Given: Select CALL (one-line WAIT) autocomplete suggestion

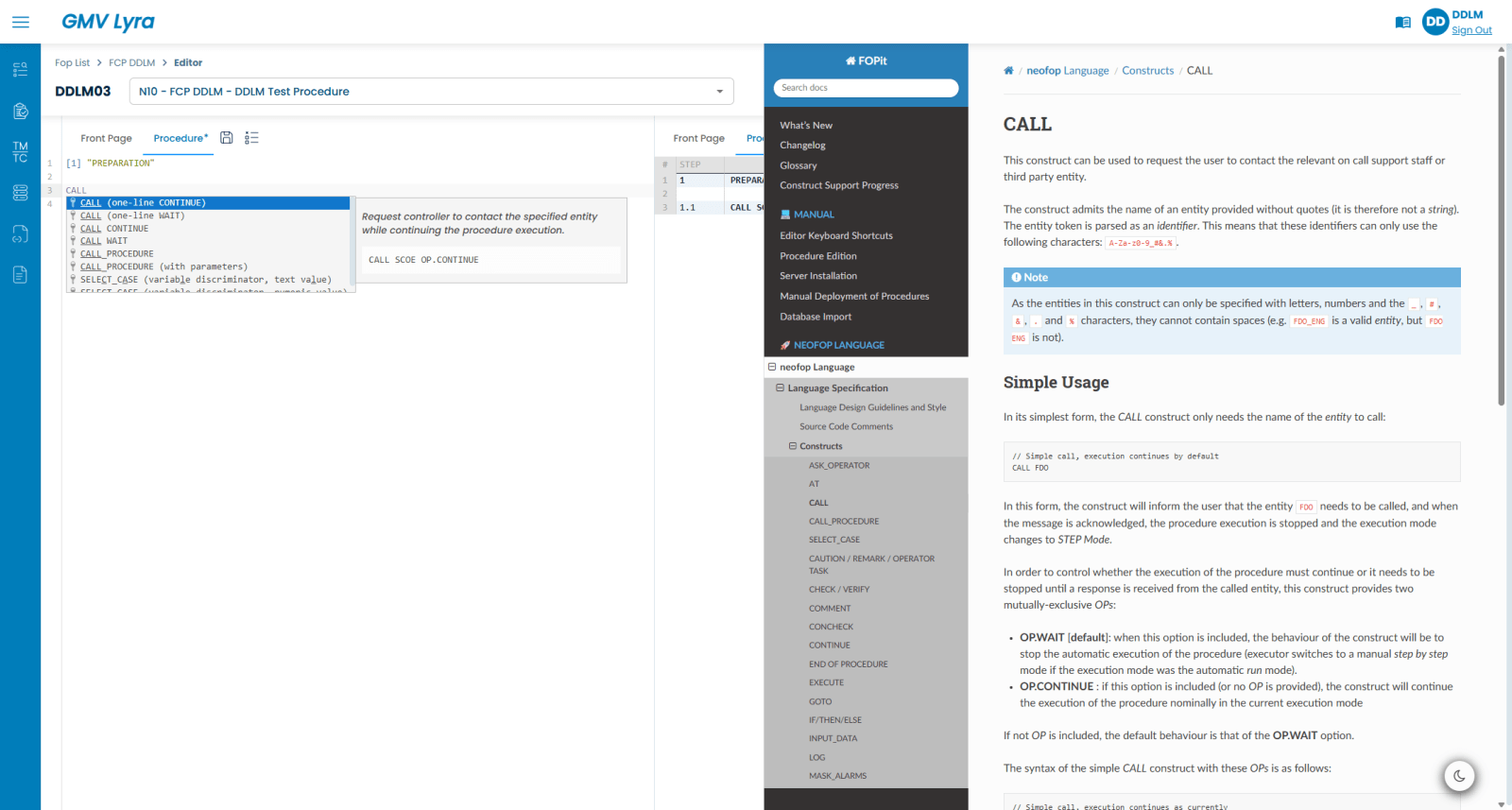Looking at the screenshot, I should click(132, 215).
